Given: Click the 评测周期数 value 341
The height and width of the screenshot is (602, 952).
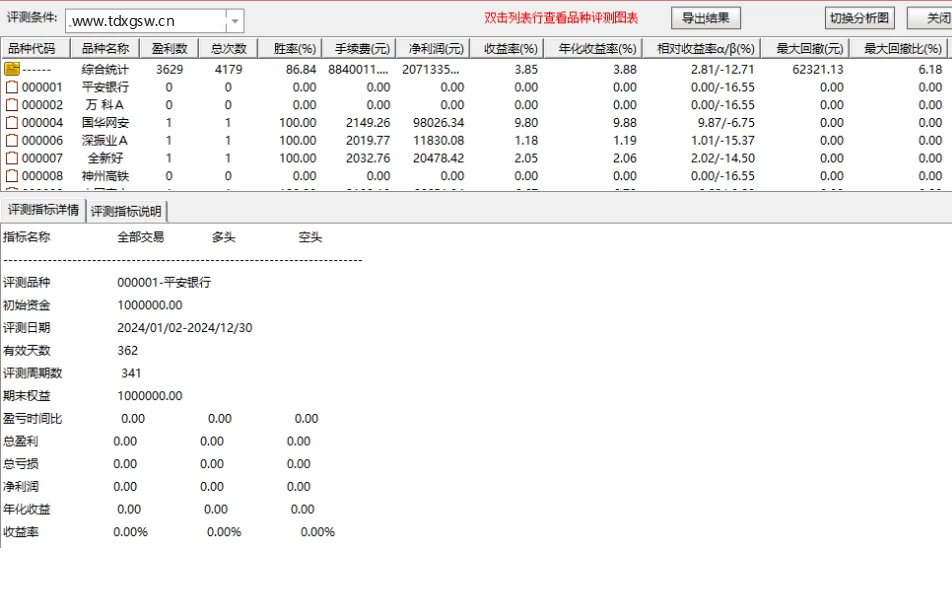Looking at the screenshot, I should click(131, 373).
